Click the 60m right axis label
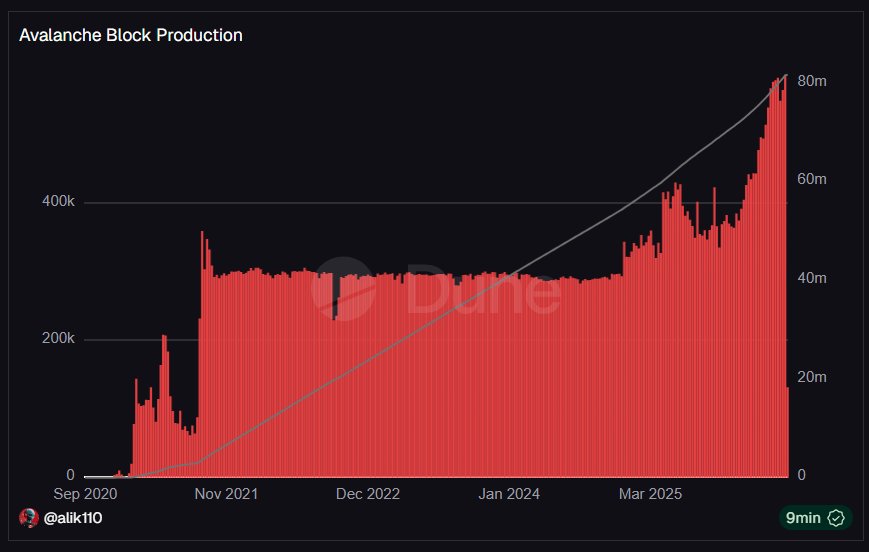This screenshot has height=552, width=869. 811,179
